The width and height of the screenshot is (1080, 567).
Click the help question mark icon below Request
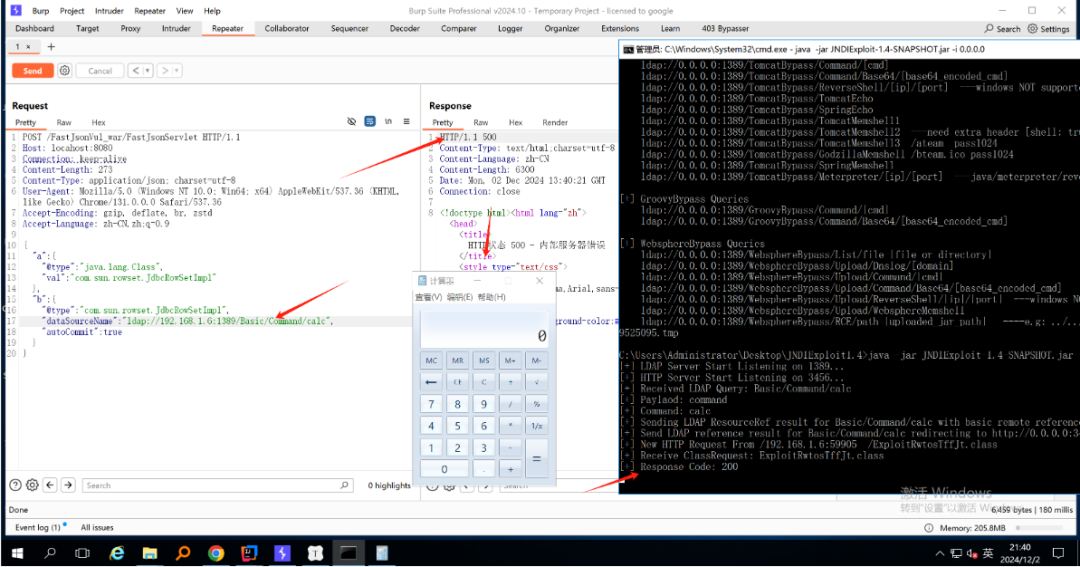tap(15, 485)
